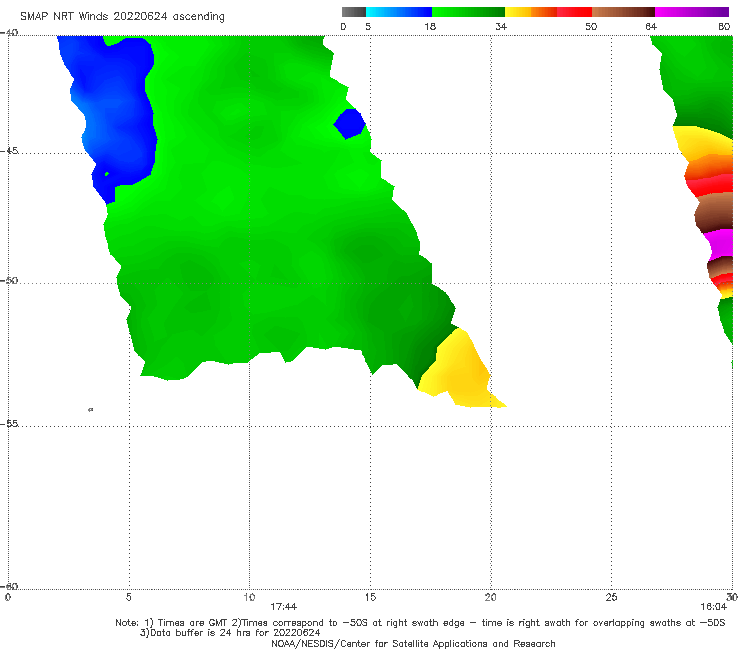Click the "34" label under the color bar
This screenshot has height=650, width=740.
coord(501,27)
